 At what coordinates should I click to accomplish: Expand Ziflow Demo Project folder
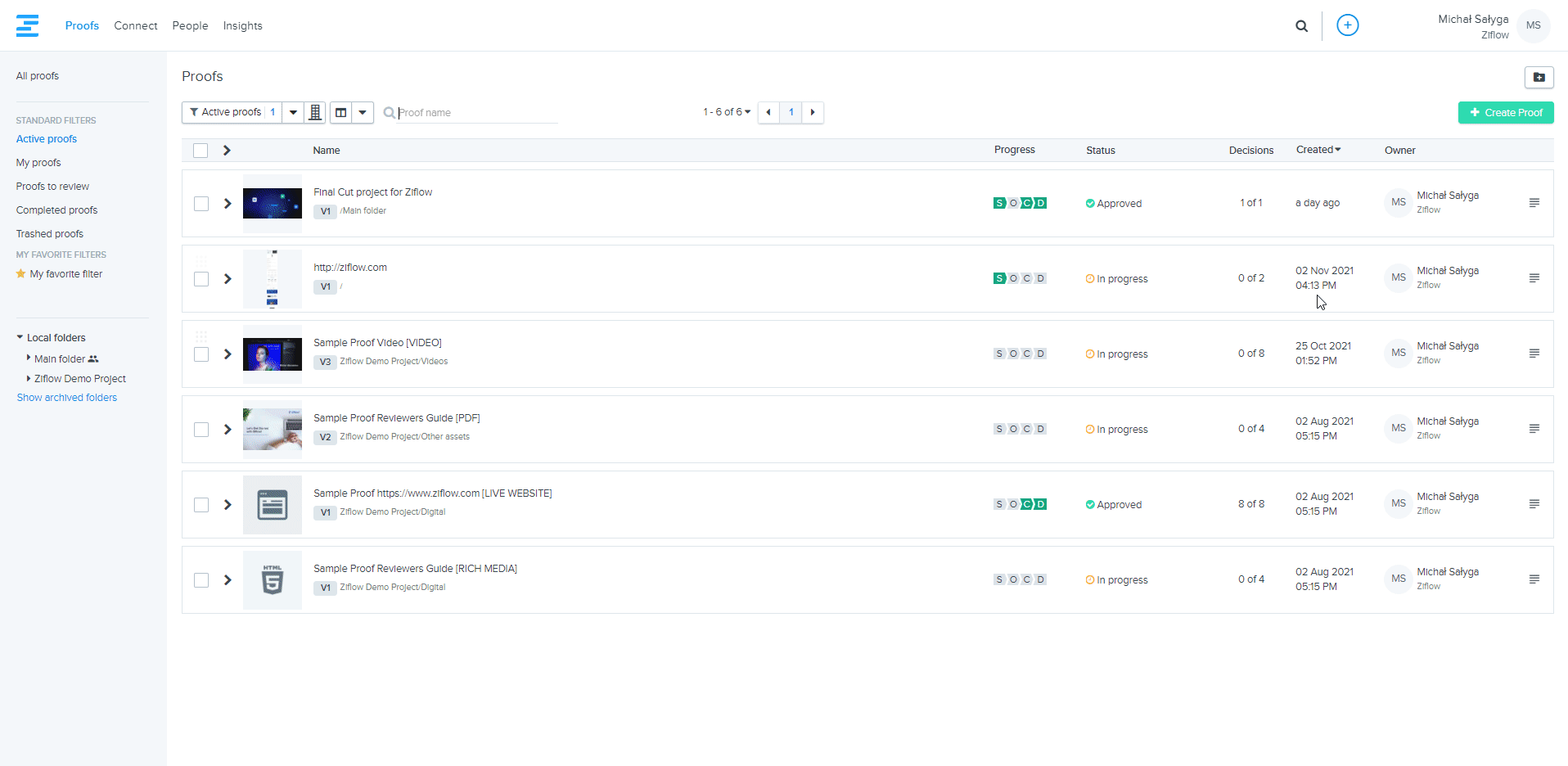click(x=29, y=378)
